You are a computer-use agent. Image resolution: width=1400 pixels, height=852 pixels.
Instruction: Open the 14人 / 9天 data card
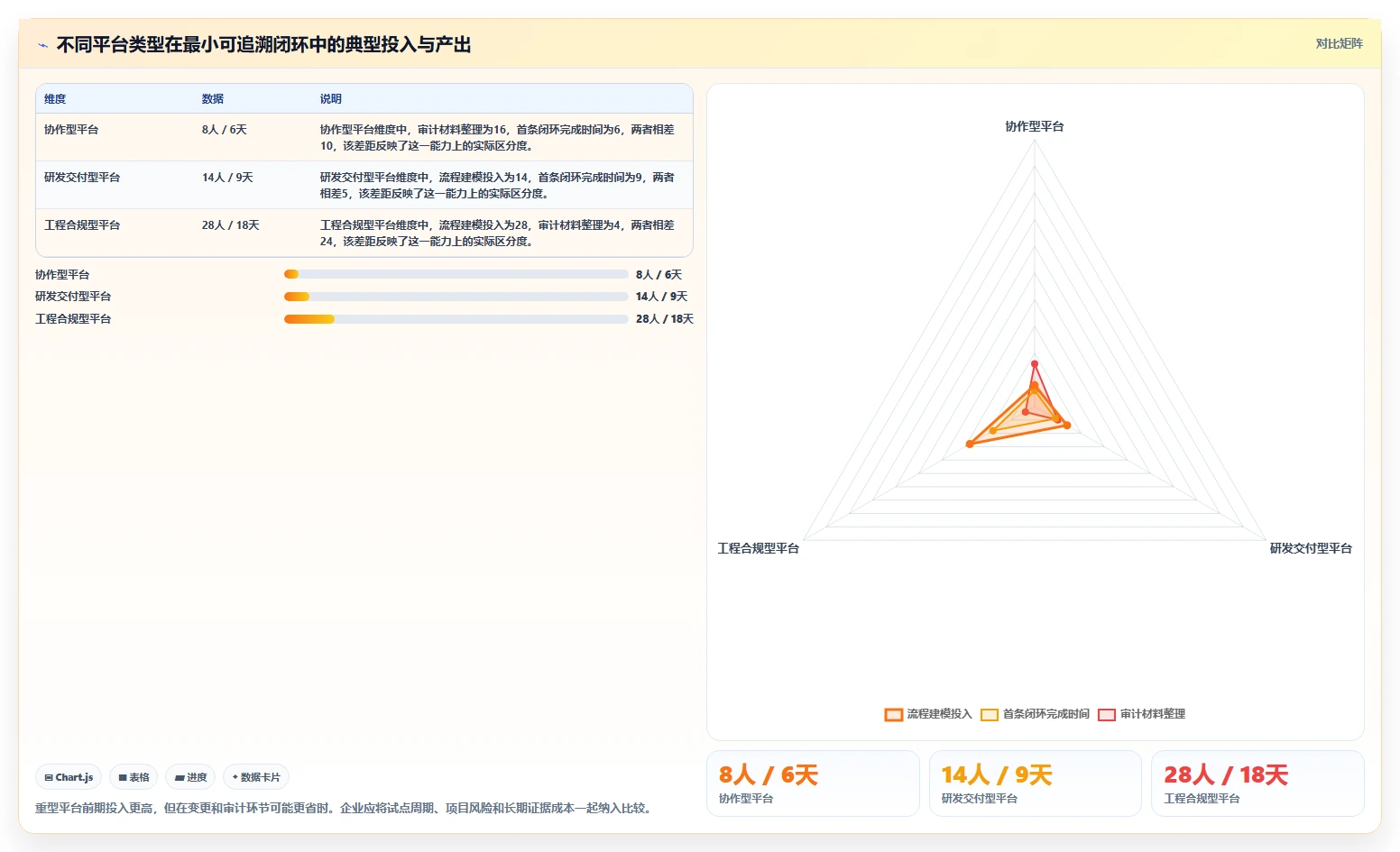(1036, 783)
